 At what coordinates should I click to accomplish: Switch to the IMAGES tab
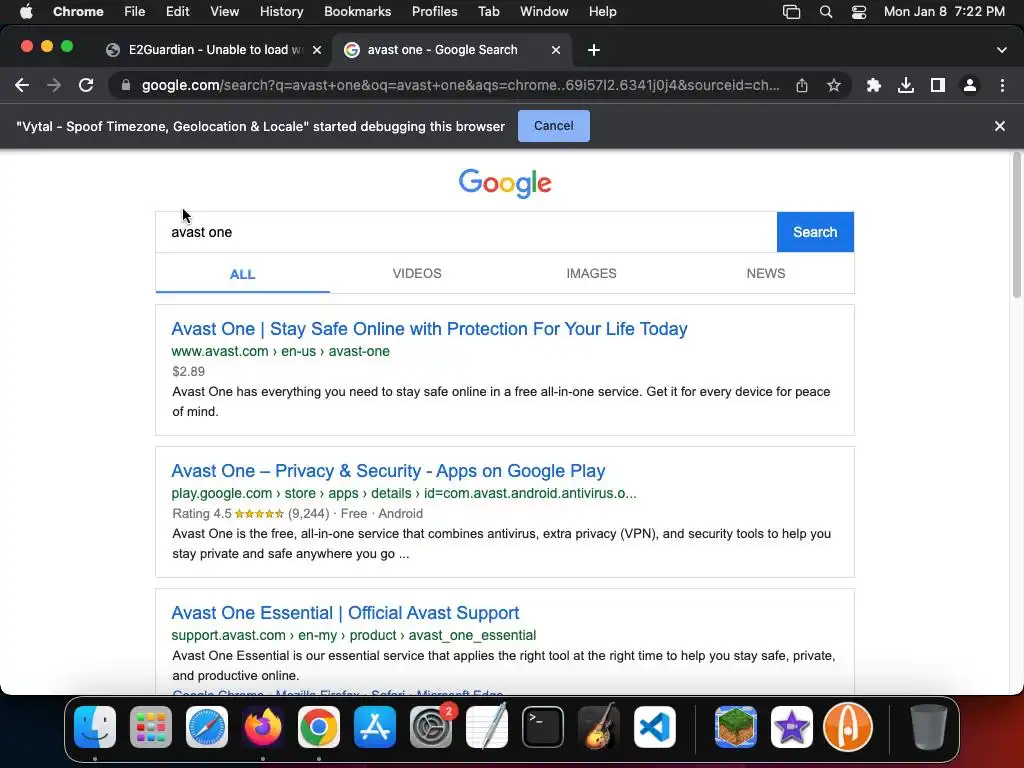pyautogui.click(x=591, y=274)
